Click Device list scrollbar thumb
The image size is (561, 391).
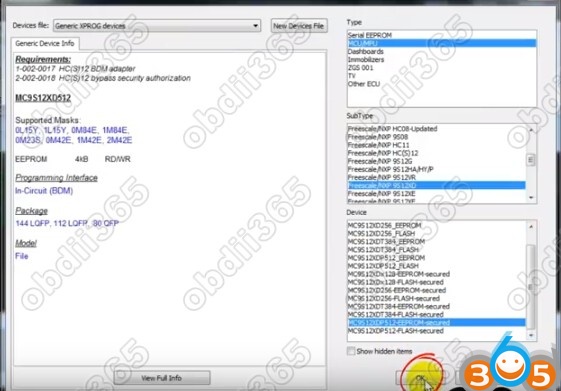[x=531, y=287]
